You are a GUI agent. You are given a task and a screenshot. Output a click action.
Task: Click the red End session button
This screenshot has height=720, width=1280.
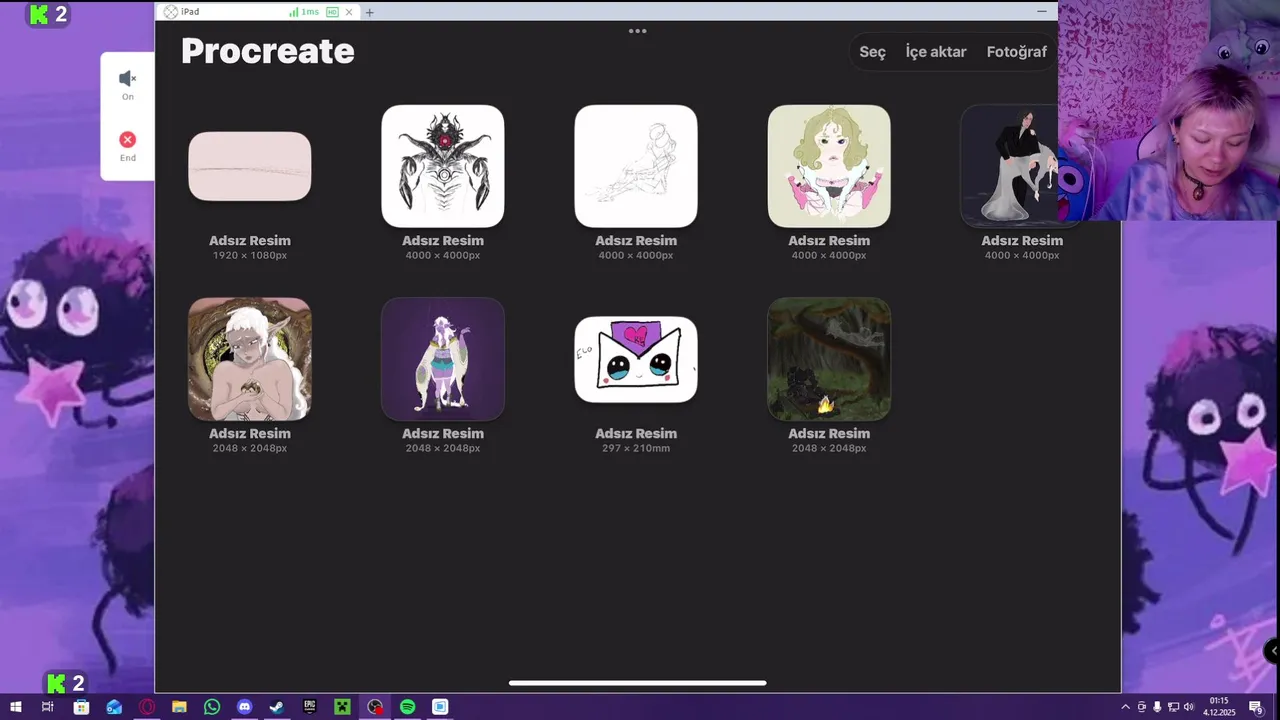(x=127, y=146)
